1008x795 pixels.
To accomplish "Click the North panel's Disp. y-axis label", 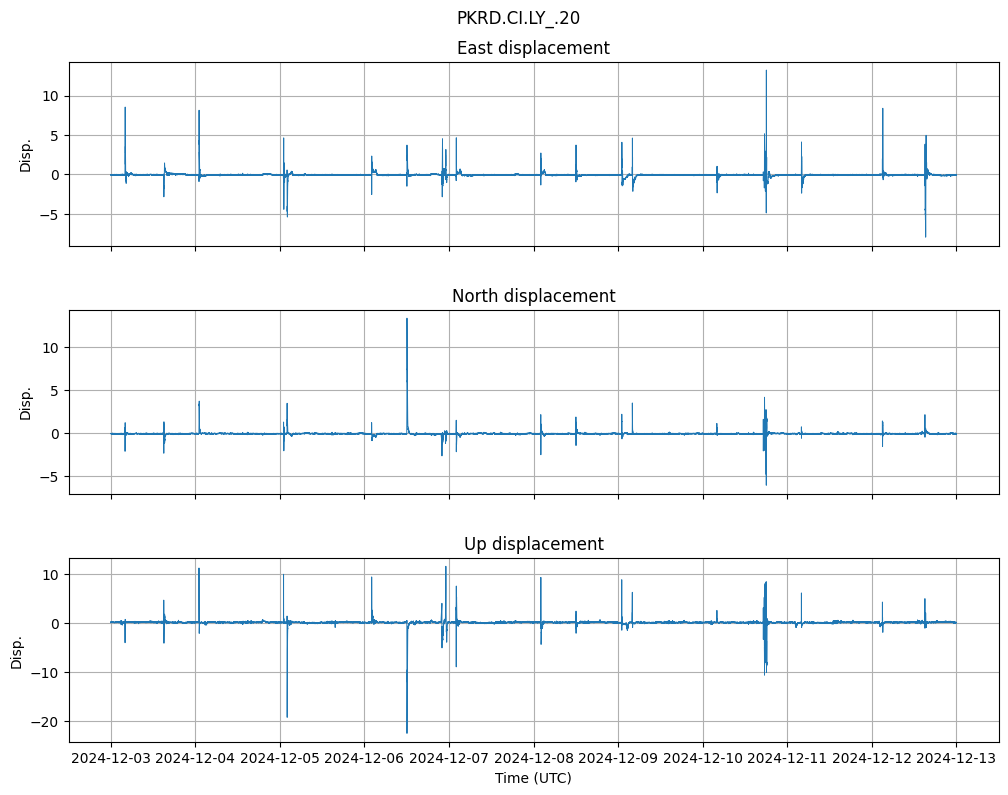I will (x=26, y=402).
